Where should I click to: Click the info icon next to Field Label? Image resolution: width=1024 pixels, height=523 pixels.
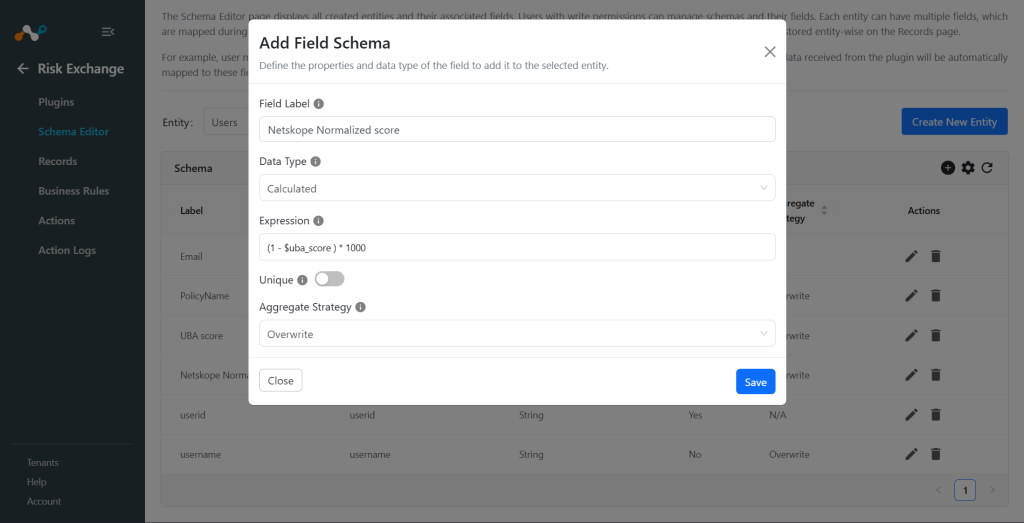click(x=319, y=104)
